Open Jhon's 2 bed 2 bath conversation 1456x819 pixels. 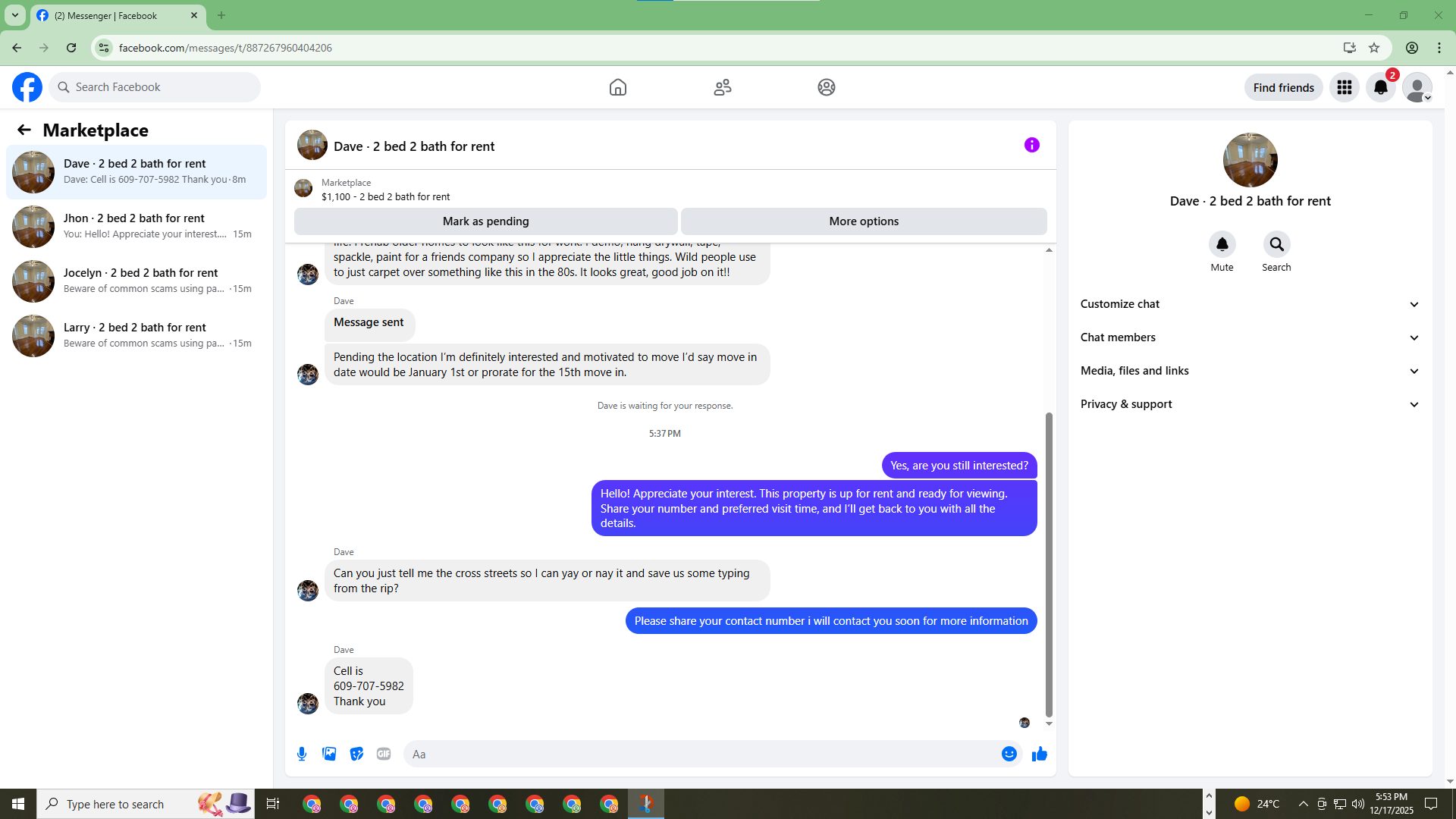[x=136, y=226]
